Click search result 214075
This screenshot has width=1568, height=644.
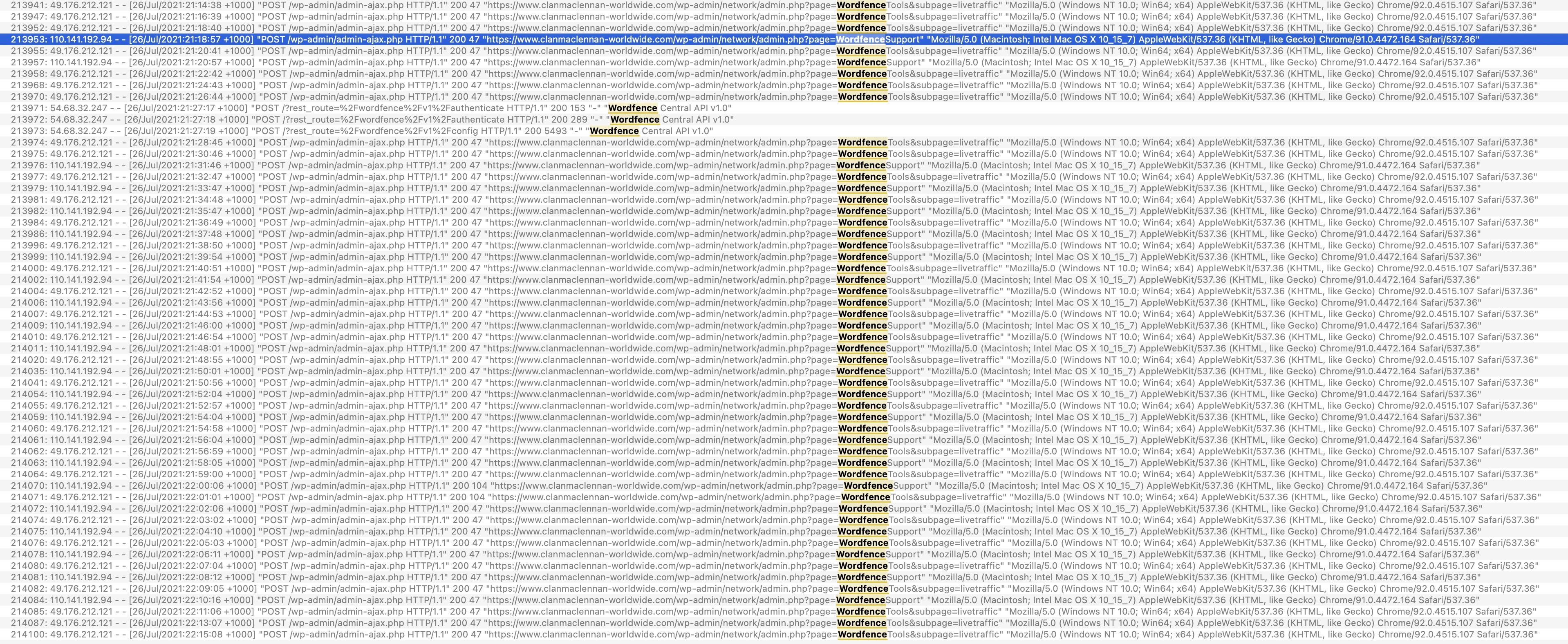pyautogui.click(x=784, y=531)
